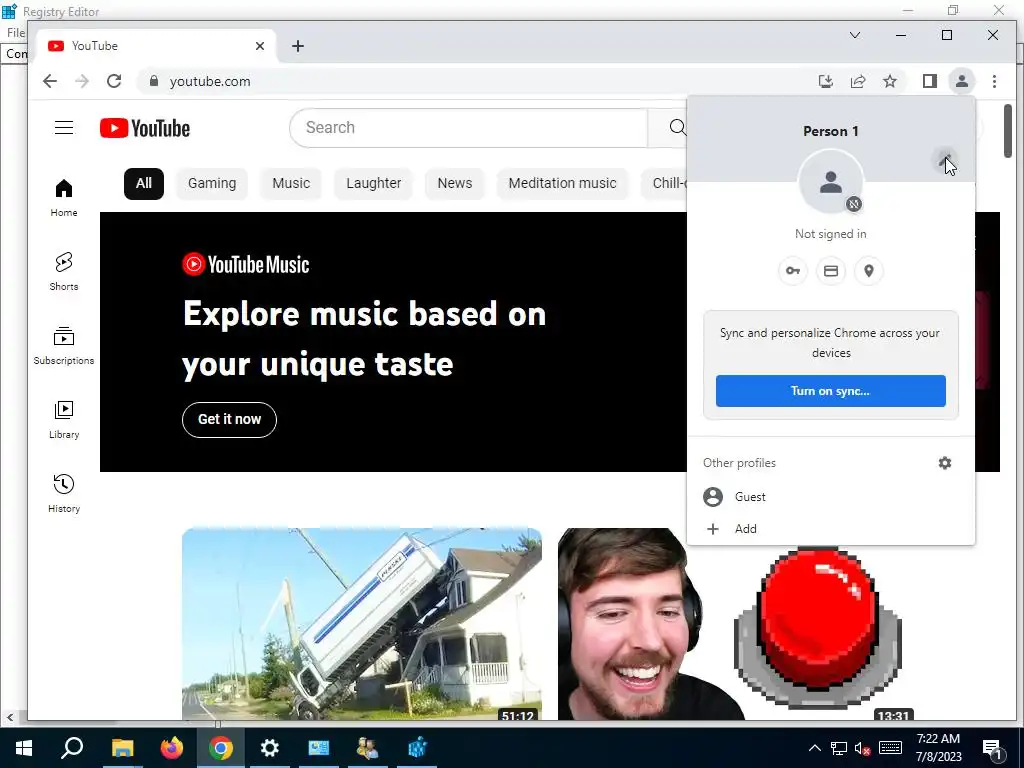Share this page from address bar
Image resolution: width=1024 pixels, height=768 pixels.
tap(857, 81)
